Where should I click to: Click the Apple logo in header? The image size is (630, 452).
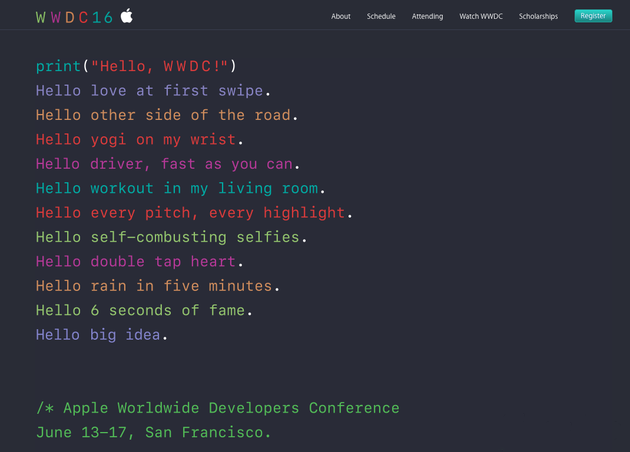click(x=127, y=16)
